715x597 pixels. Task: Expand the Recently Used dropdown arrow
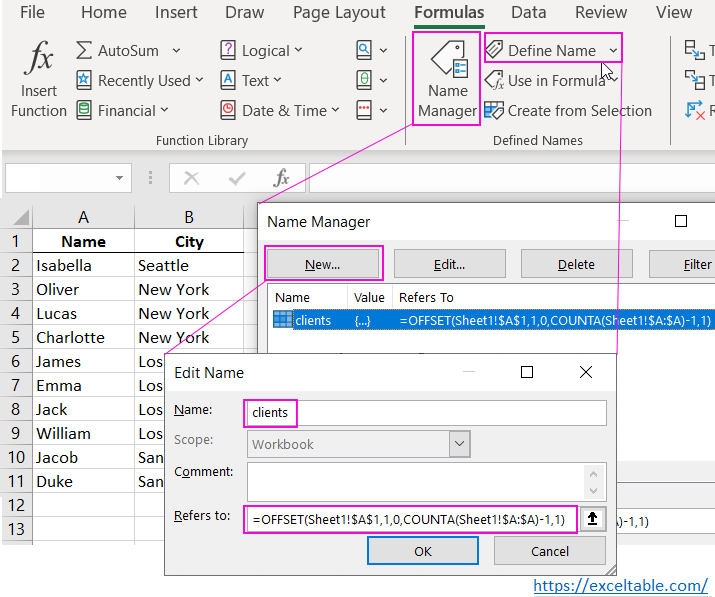[199, 80]
